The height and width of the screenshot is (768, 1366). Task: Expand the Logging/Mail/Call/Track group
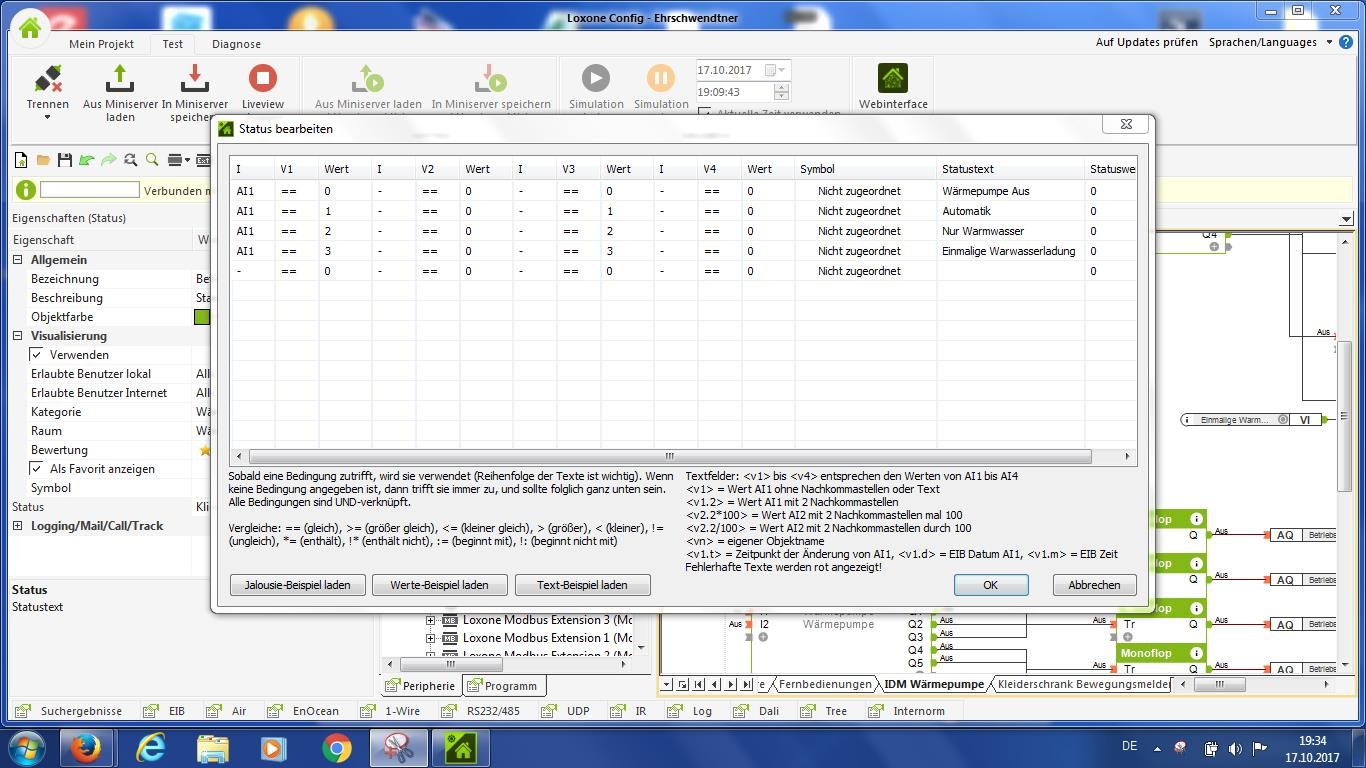pos(18,526)
